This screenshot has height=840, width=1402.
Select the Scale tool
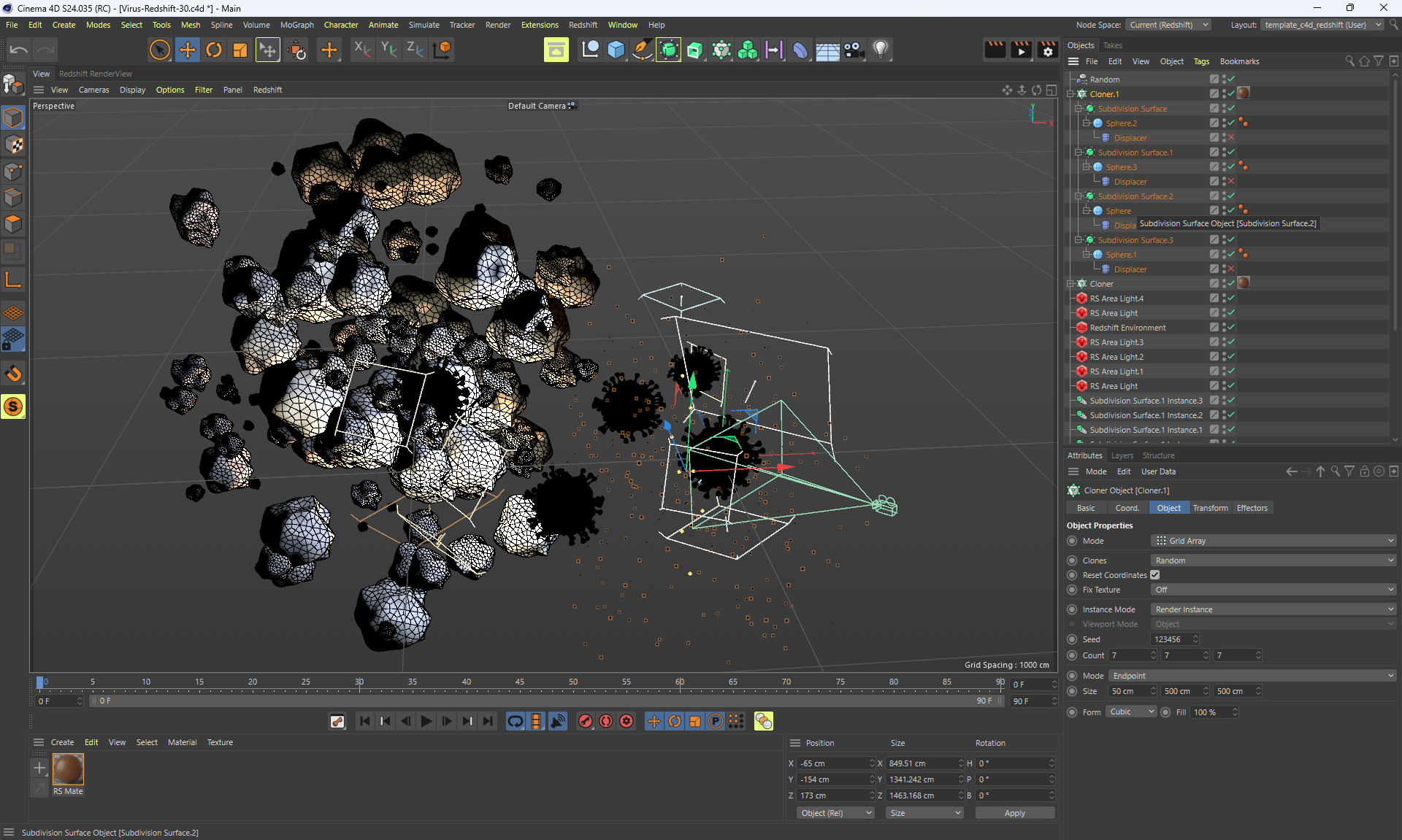click(x=240, y=50)
